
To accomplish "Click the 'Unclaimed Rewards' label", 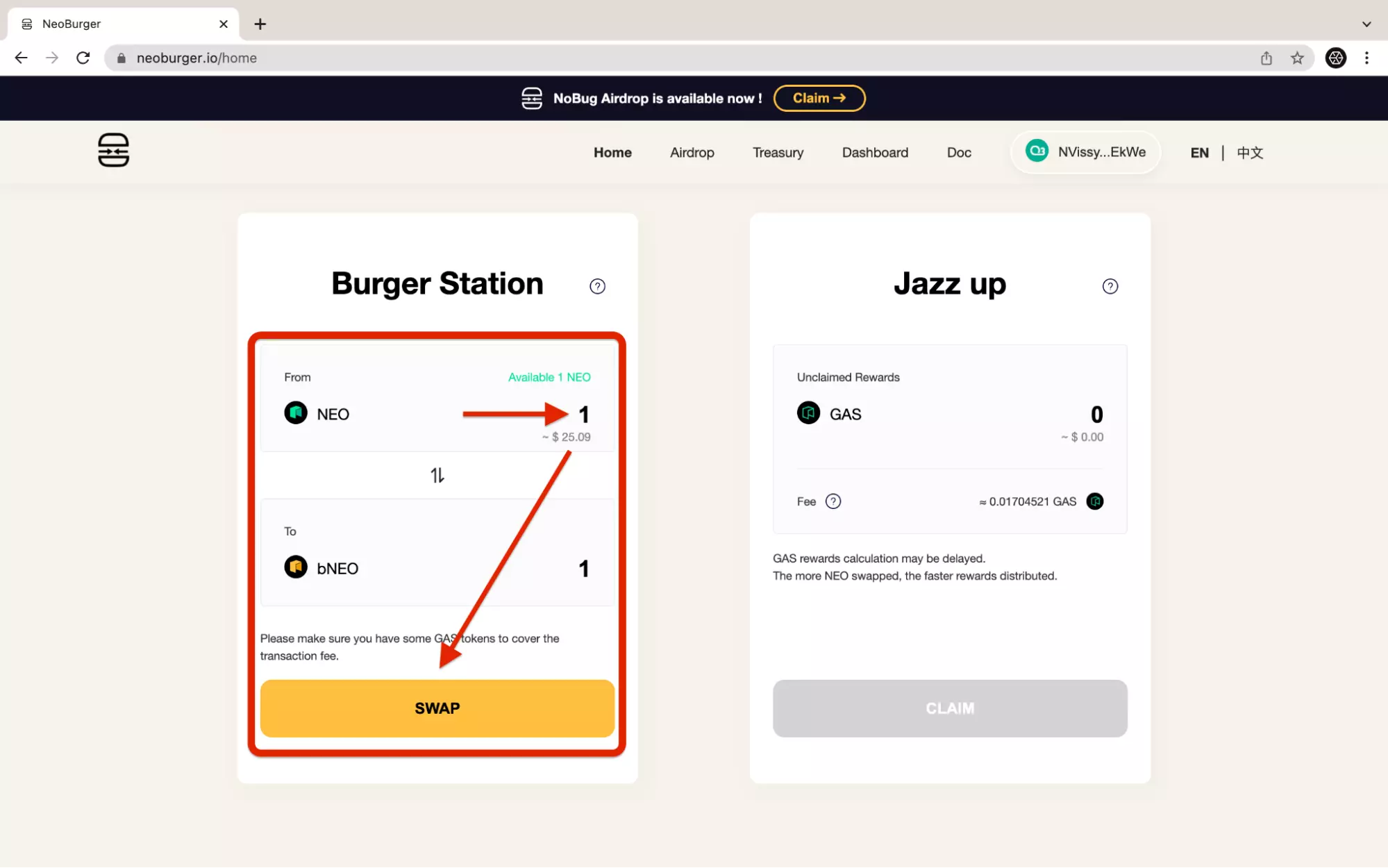I will click(x=848, y=377).
